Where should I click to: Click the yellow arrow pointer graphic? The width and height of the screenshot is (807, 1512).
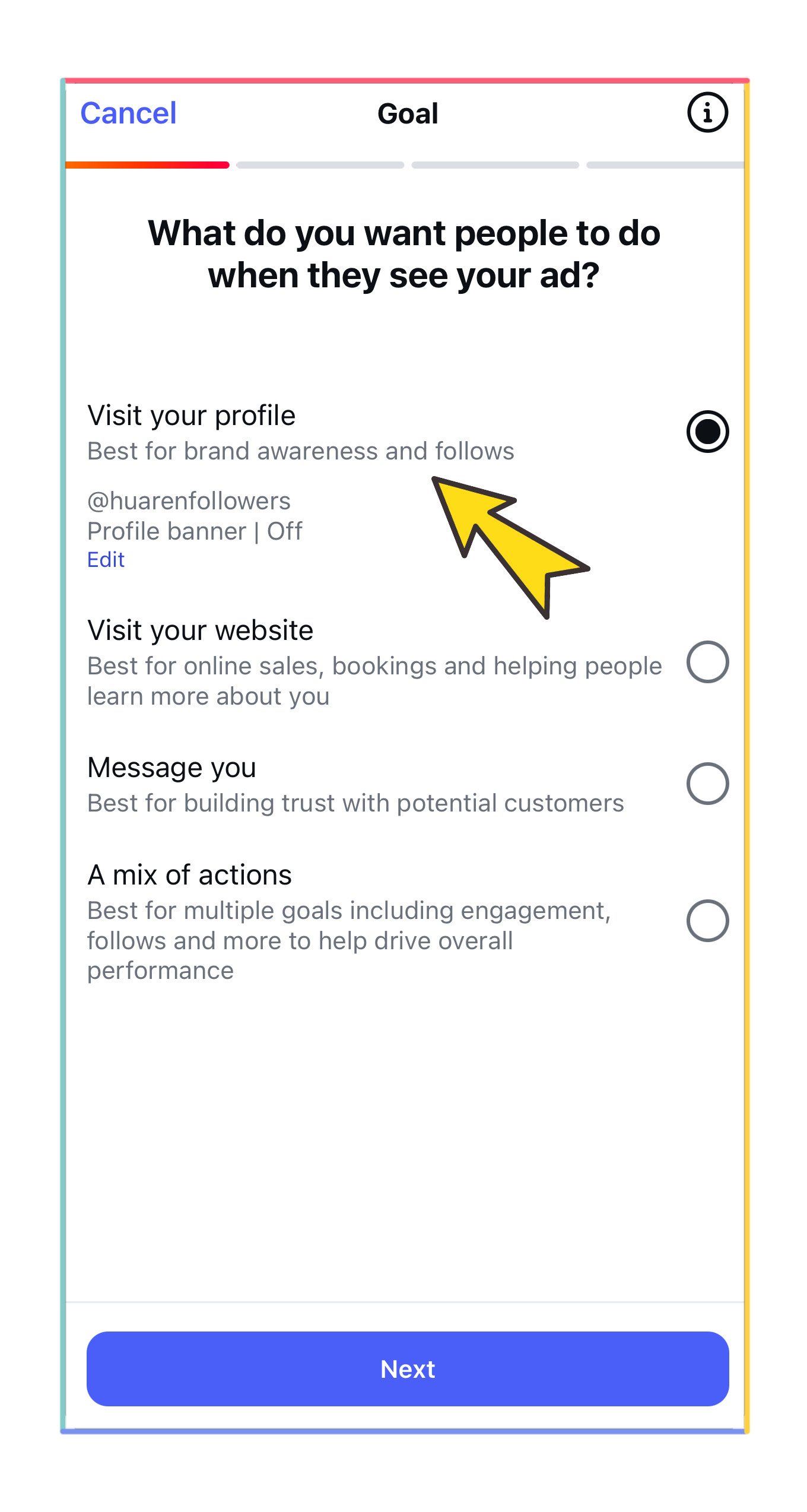point(510,547)
